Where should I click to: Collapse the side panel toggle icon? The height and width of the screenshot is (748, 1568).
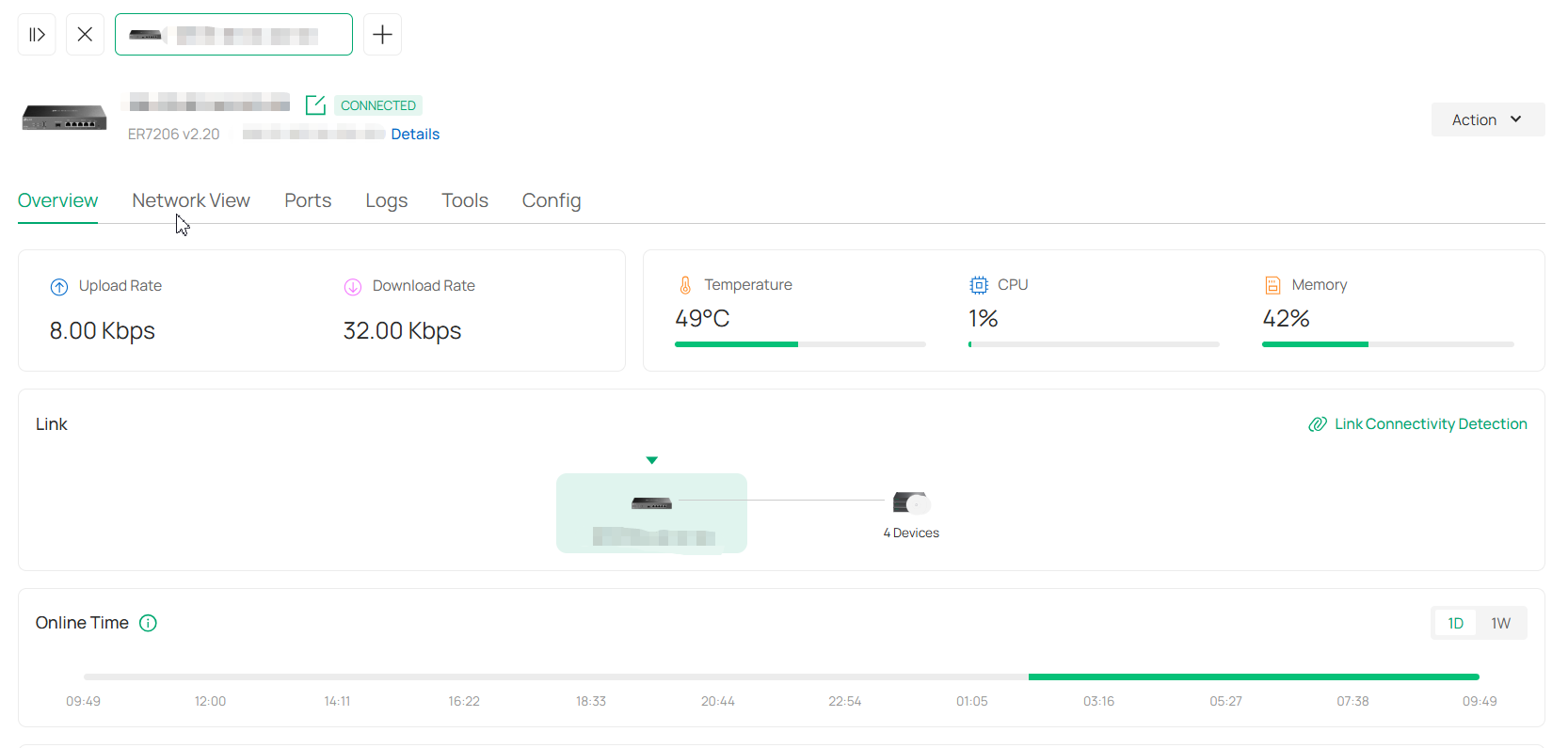coord(37,35)
